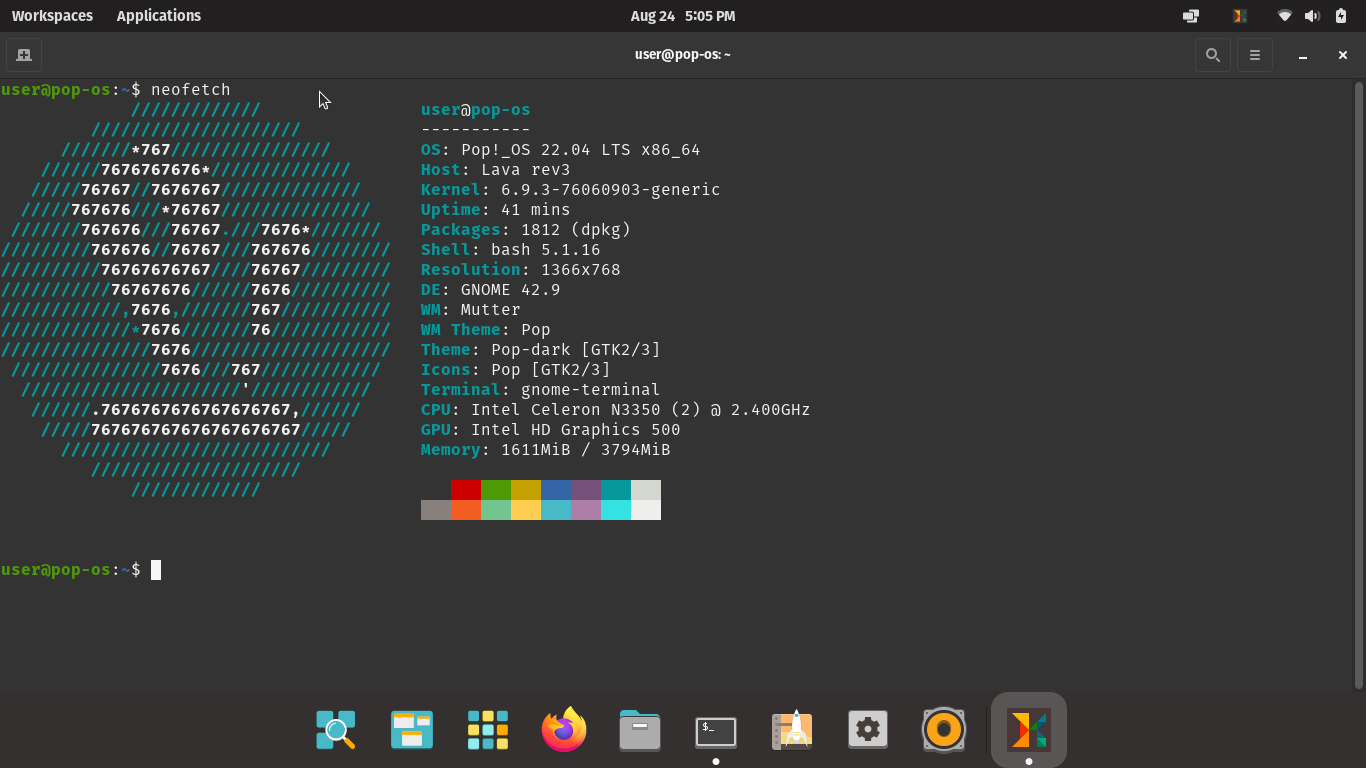This screenshot has width=1366, height=768.
Task: Show the application grid from the dock
Action: point(487,730)
